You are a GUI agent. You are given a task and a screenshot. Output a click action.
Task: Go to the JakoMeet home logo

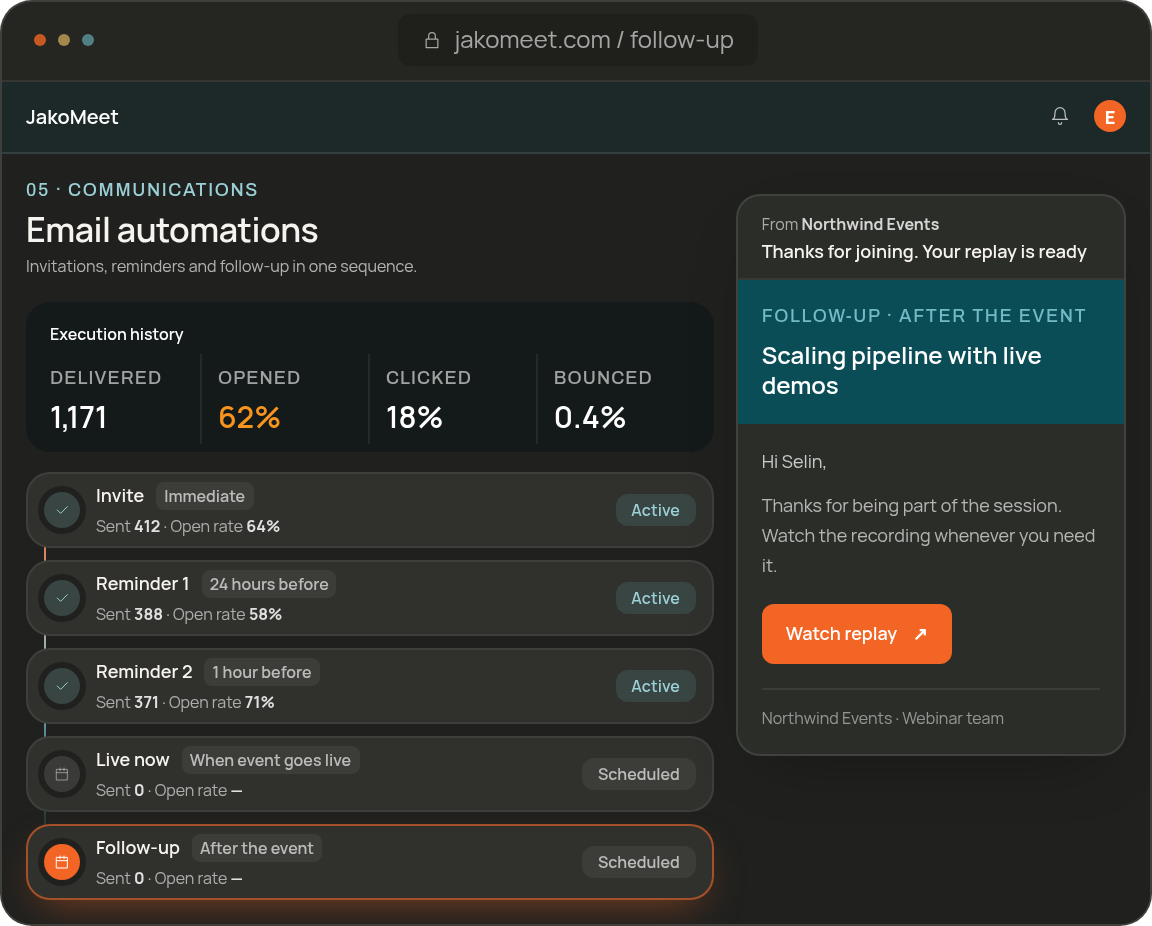click(x=72, y=117)
